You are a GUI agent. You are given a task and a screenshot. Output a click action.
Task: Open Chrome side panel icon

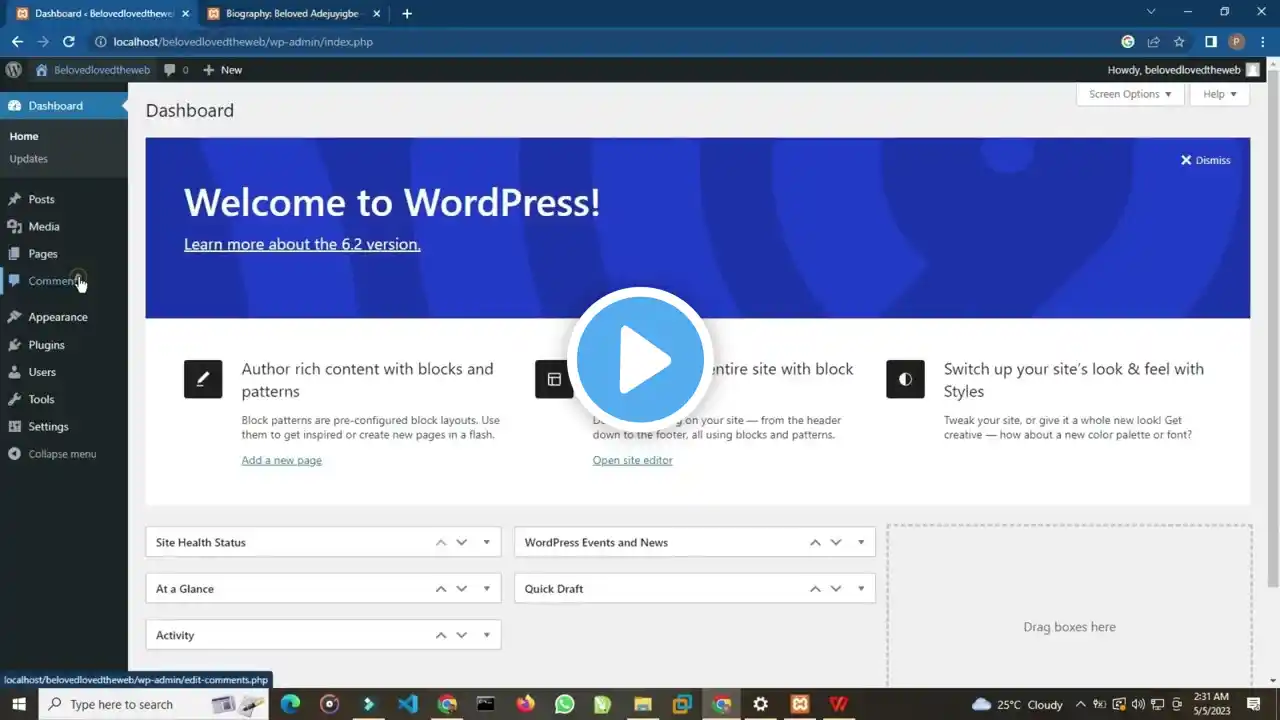pos(1210,42)
